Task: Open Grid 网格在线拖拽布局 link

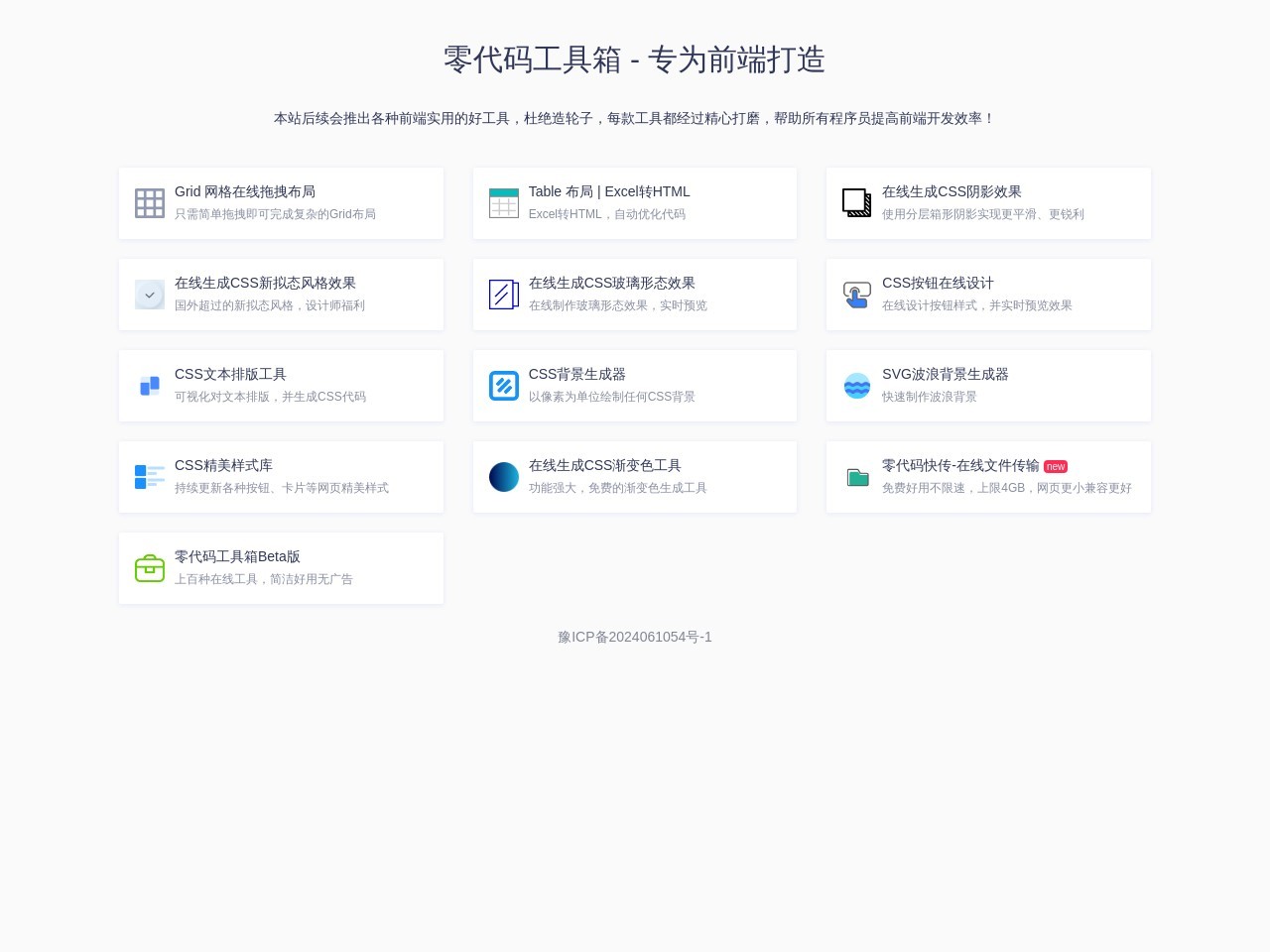Action: click(x=245, y=191)
